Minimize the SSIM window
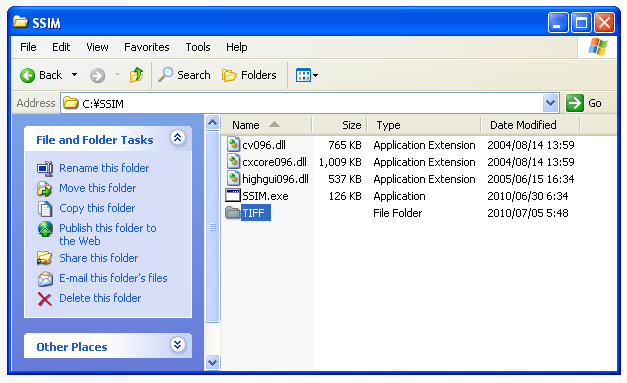Screen dimensions: 627x383 558,22
